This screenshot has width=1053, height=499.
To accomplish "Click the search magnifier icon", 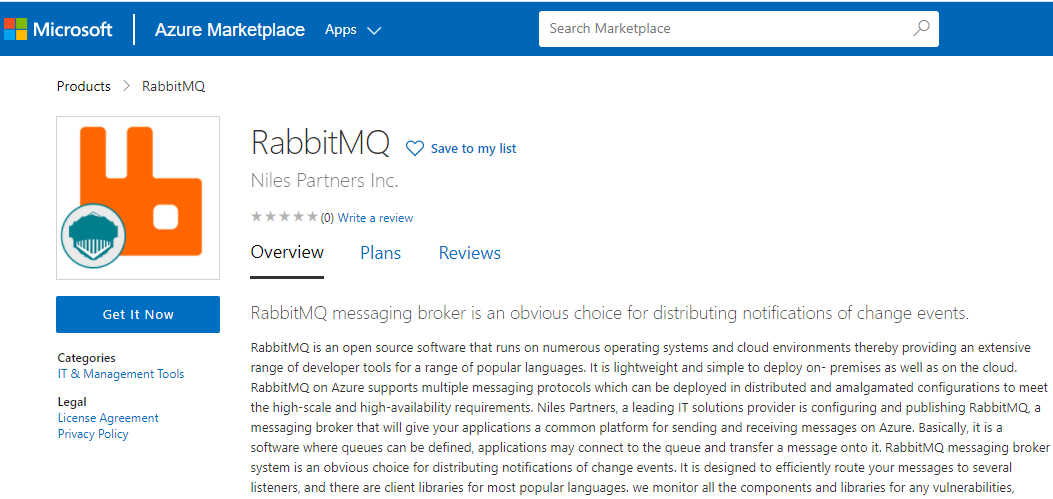I will (921, 29).
